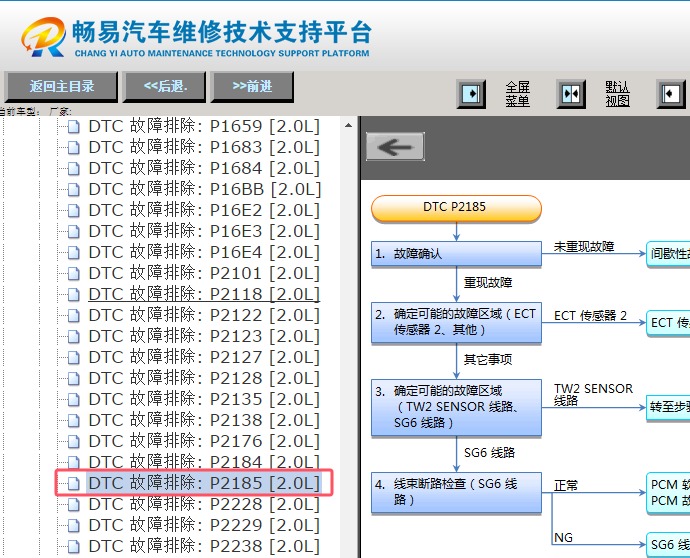
Task: Click the 默认视图 label
Action: (x=617, y=94)
